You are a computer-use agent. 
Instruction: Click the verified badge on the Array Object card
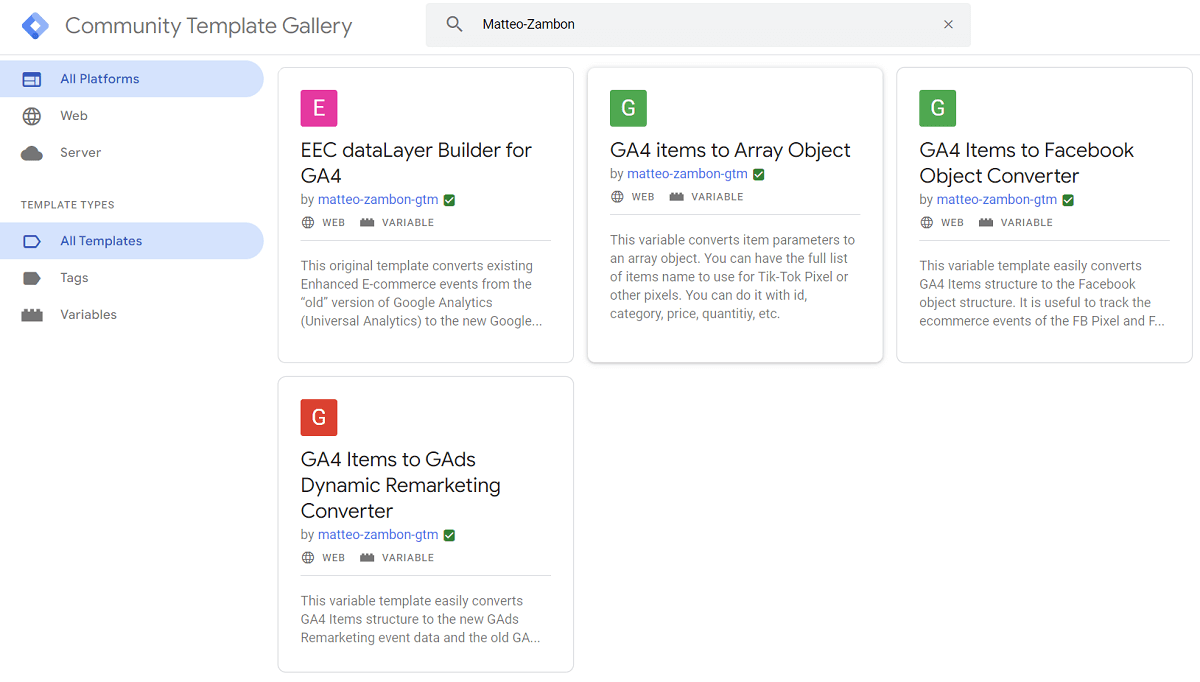[758, 174]
